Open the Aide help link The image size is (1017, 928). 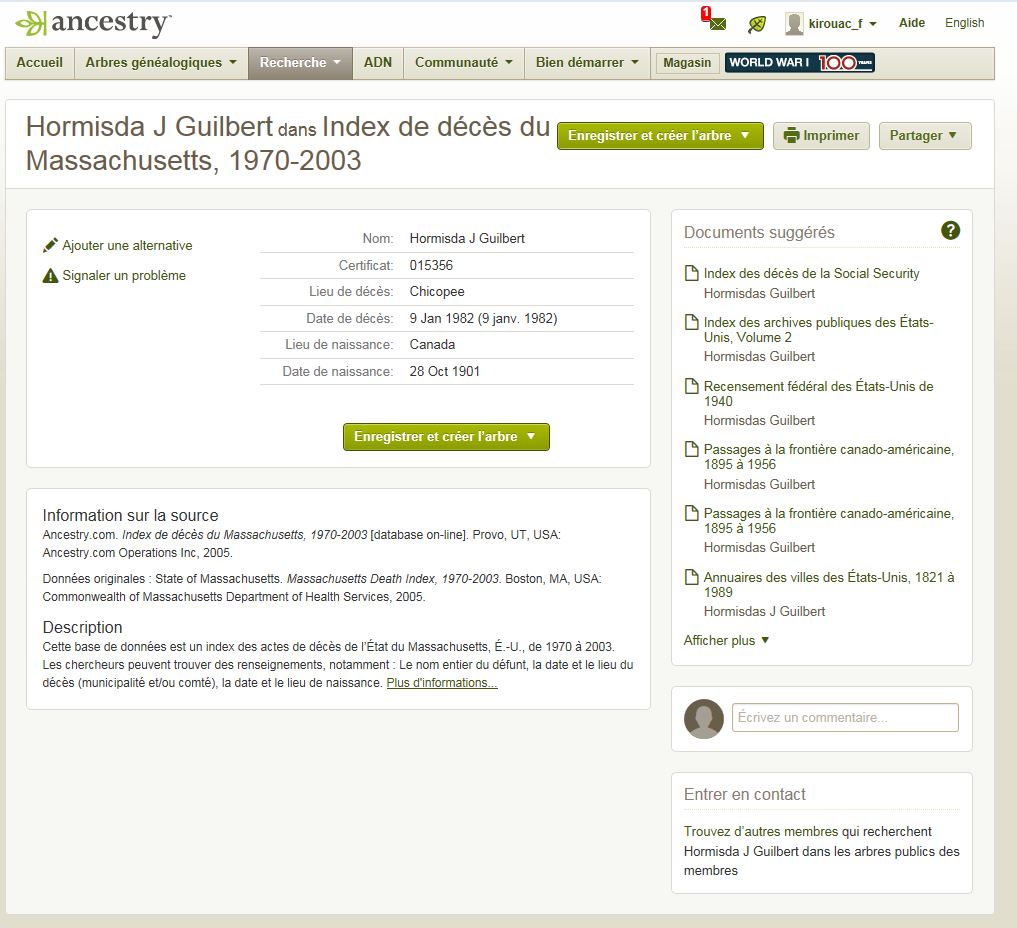point(911,23)
